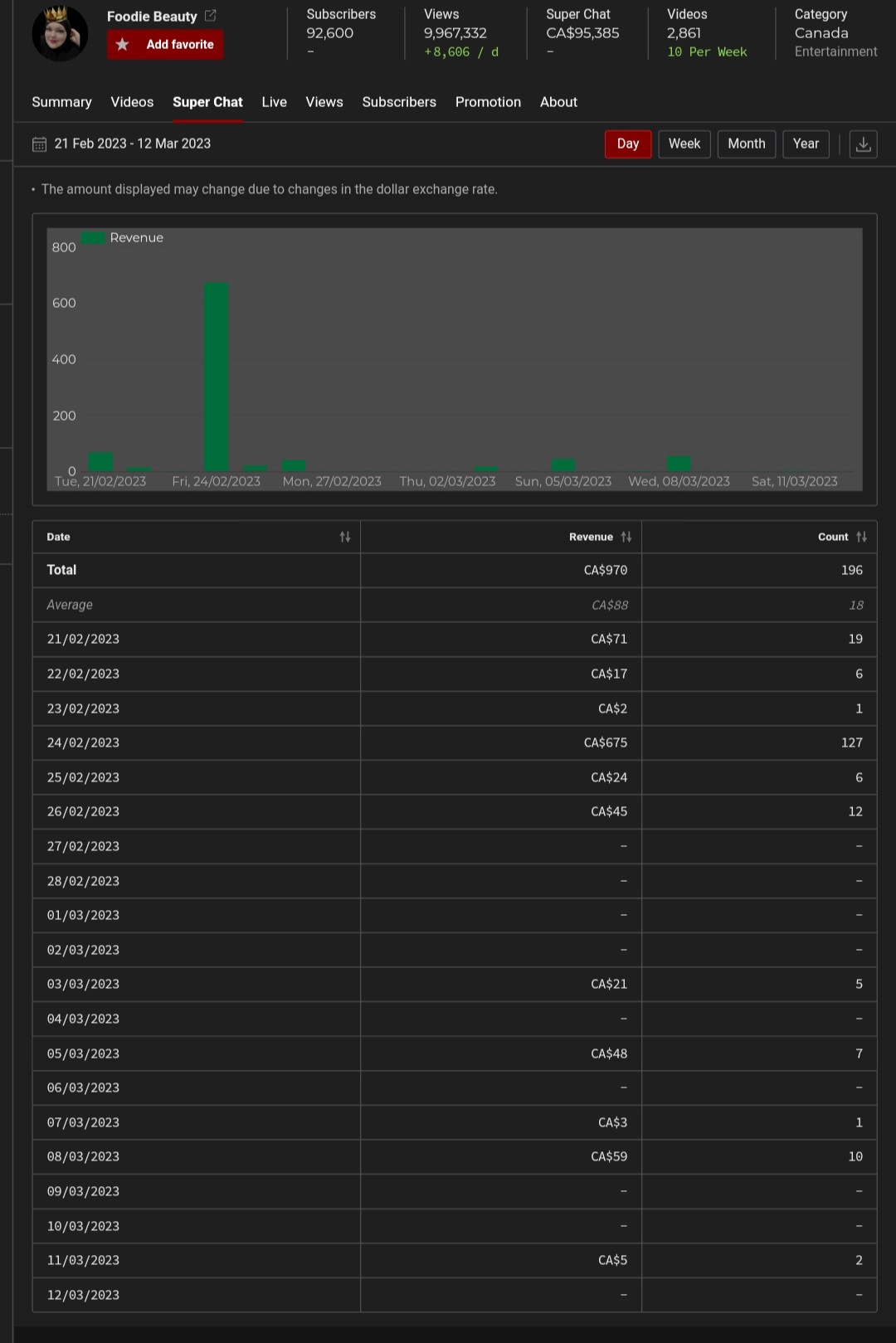
Task: Click the 21/02/2023 date row
Action: coord(455,640)
